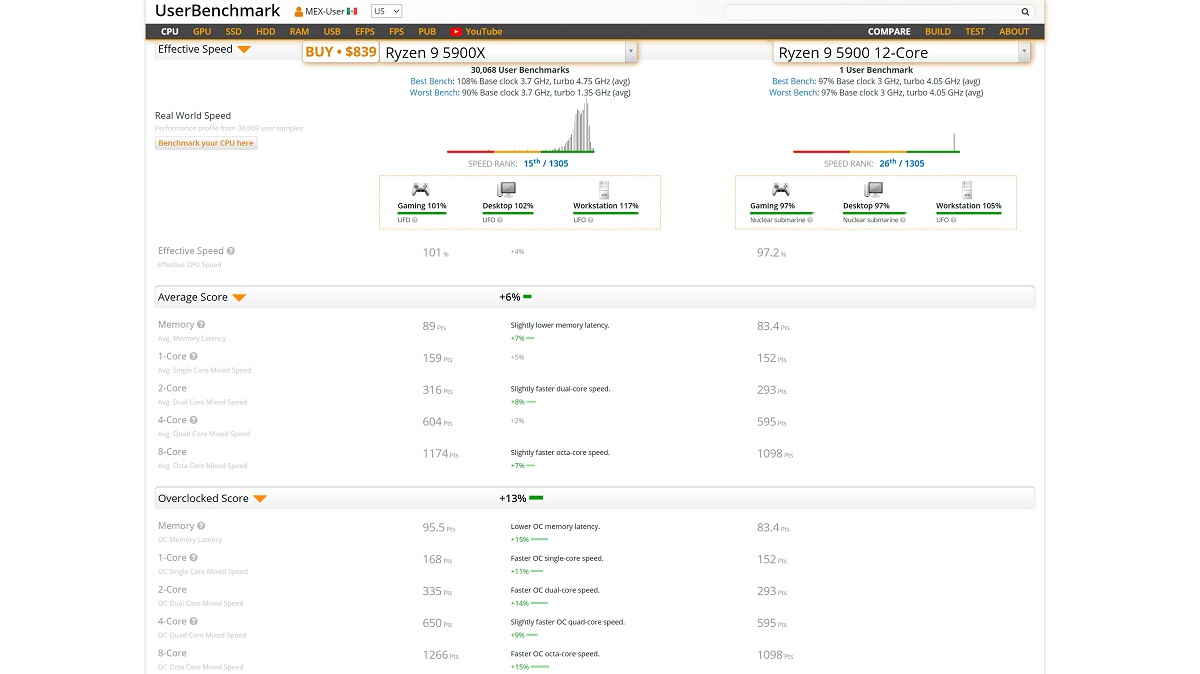Click Benchmark your CPU here button

206,143
